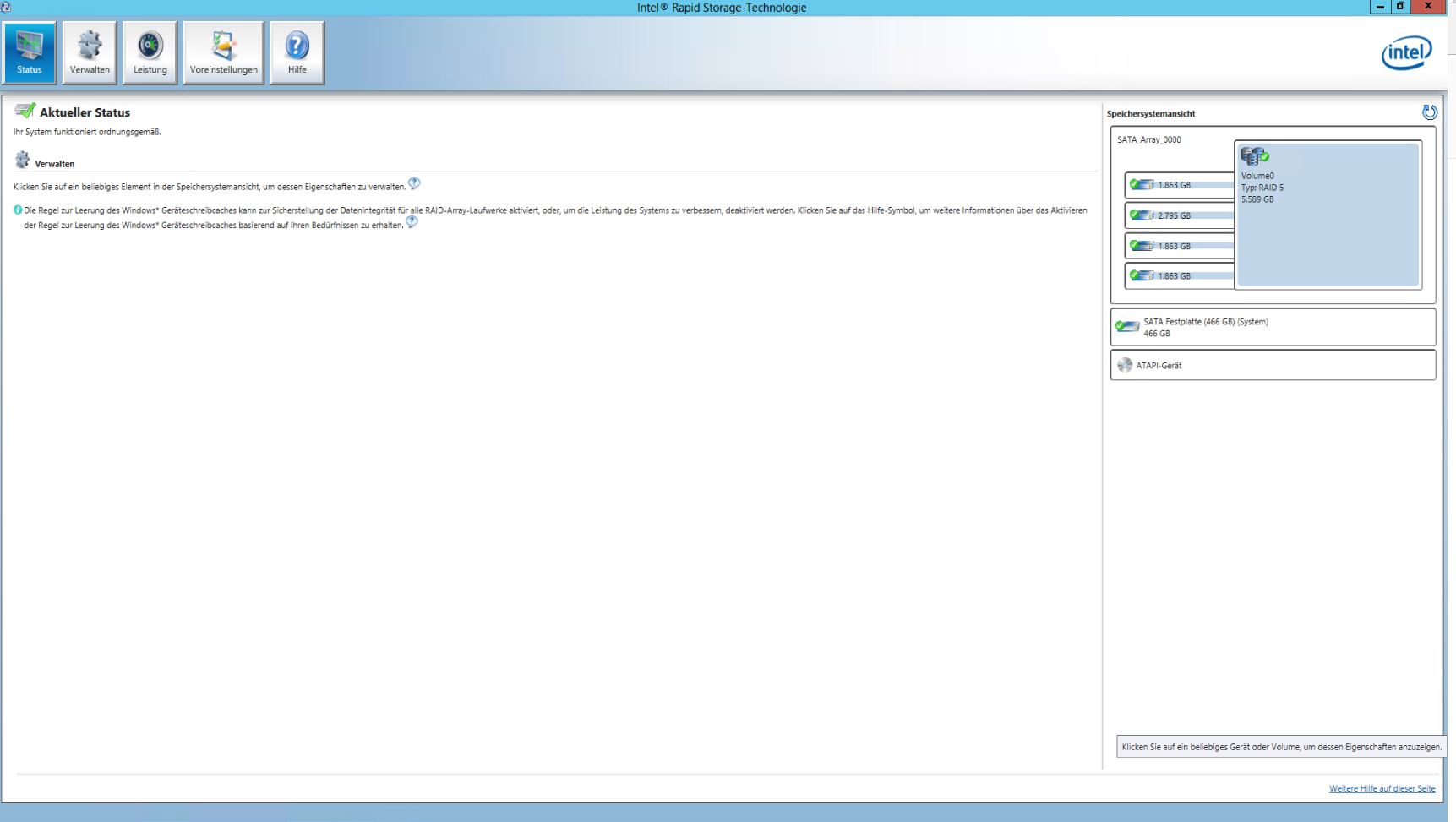This screenshot has height=822, width=1456.
Task: Restore down the window
Action: [1402, 7]
